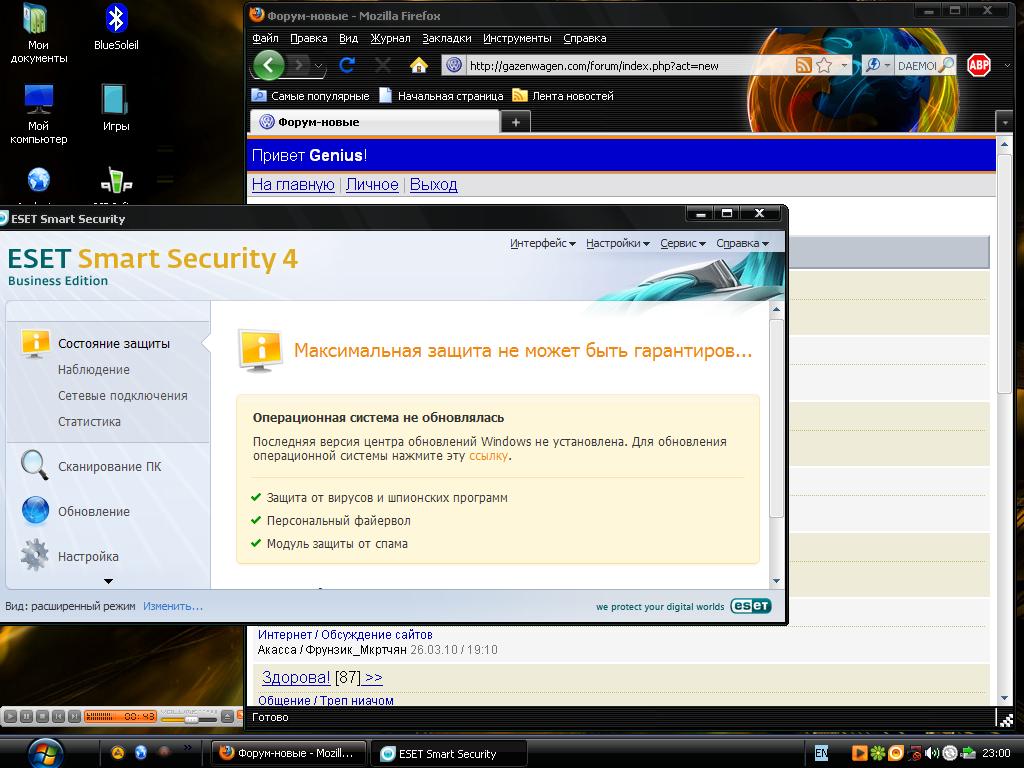1024x768 pixels.
Task: Click the speaker volume tray icon
Action: pyautogui.click(x=932, y=753)
